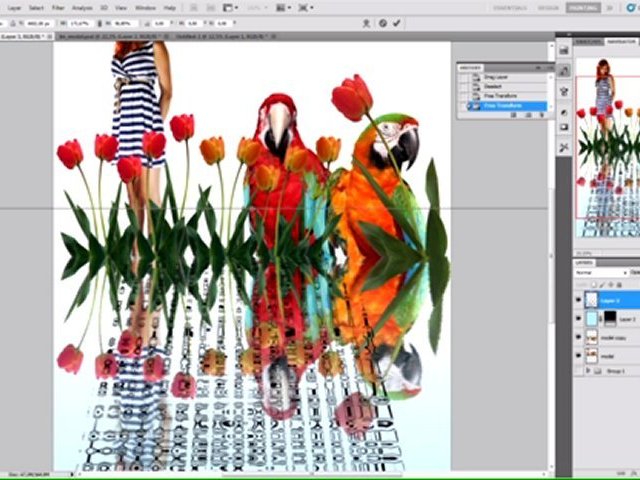This screenshot has height=480, width=640.
Task: Commit the transform with the checkmark icon
Action: point(397,23)
